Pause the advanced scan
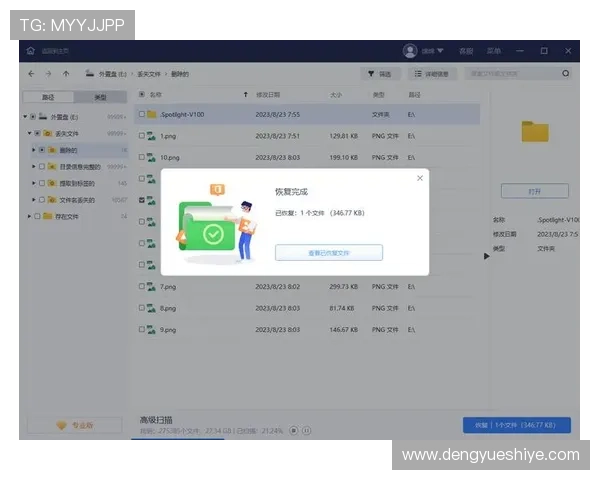The width and height of the screenshot is (600, 480). [x=307, y=431]
